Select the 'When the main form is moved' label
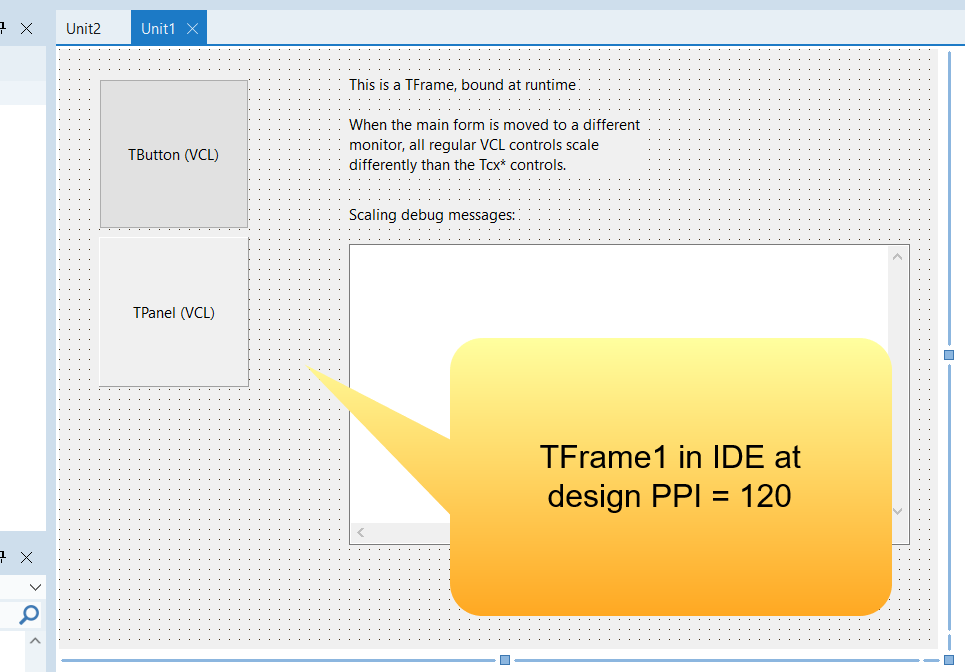 coord(495,145)
